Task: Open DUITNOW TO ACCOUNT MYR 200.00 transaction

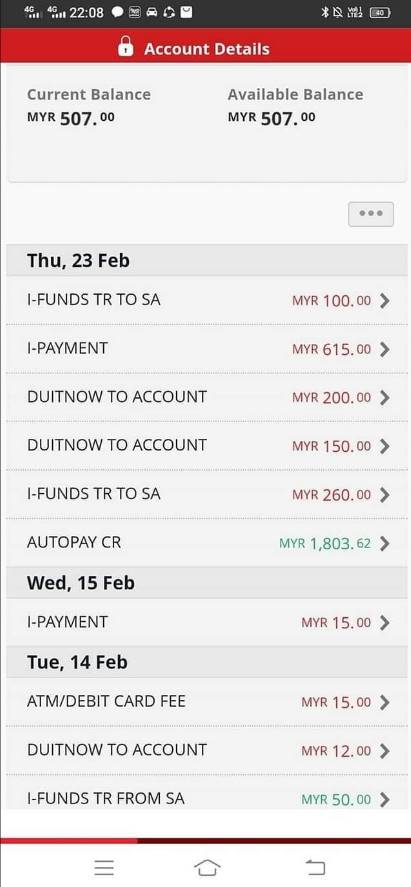Action: pos(207,397)
